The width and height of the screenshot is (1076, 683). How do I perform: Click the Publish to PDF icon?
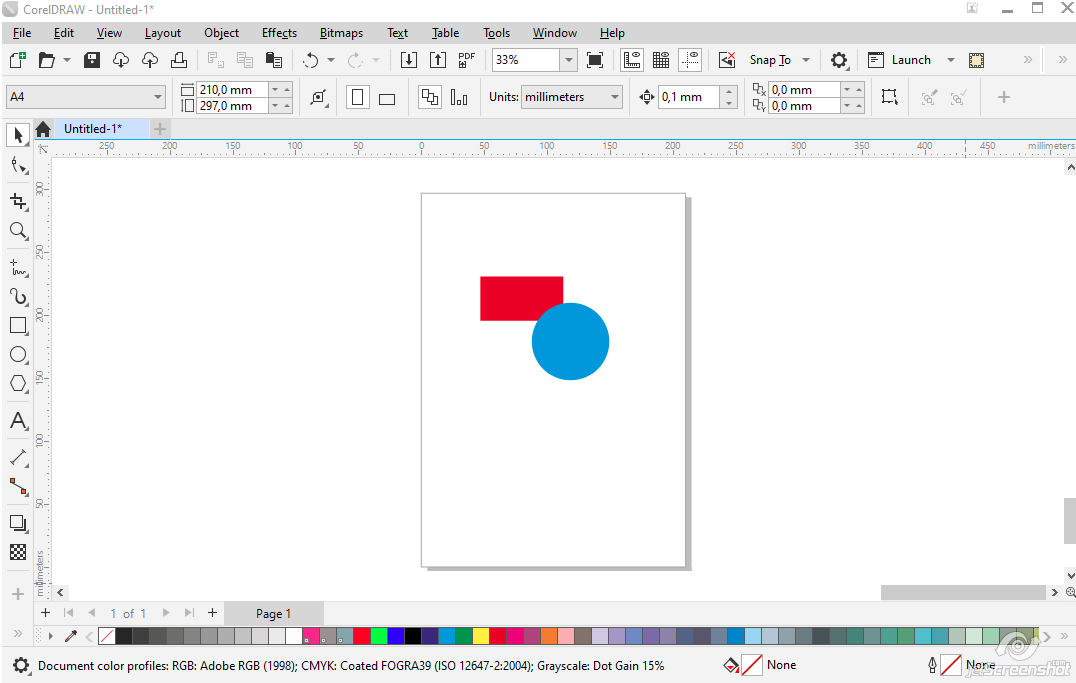[x=466, y=60]
